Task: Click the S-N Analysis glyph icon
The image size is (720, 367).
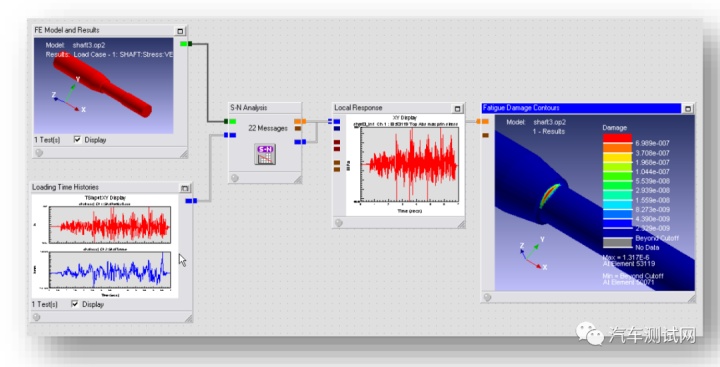Action: click(x=265, y=154)
